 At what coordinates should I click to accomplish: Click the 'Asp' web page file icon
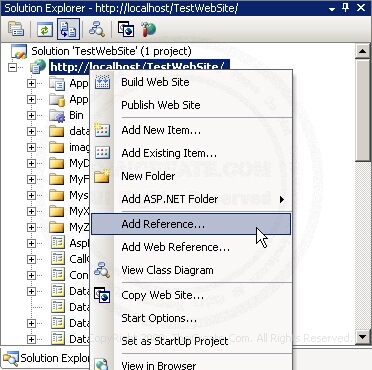[x=58, y=243]
